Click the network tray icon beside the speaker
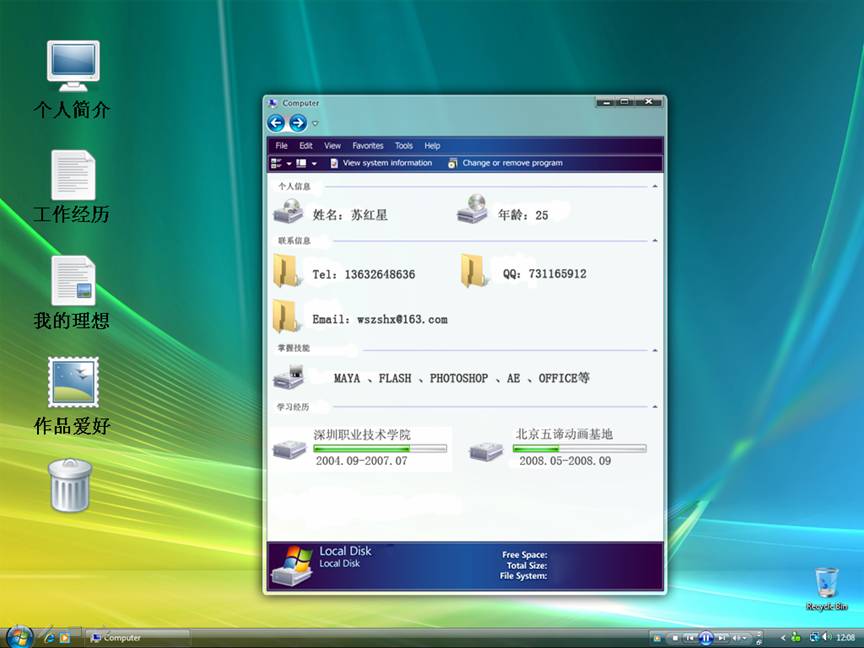Viewport: 864px width, 648px height. [x=815, y=637]
